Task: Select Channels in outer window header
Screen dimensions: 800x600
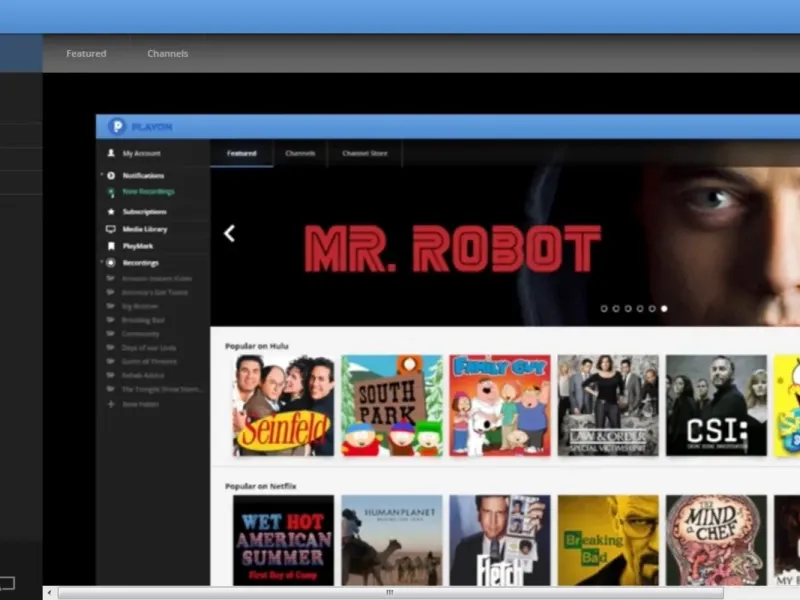Action: tap(168, 54)
